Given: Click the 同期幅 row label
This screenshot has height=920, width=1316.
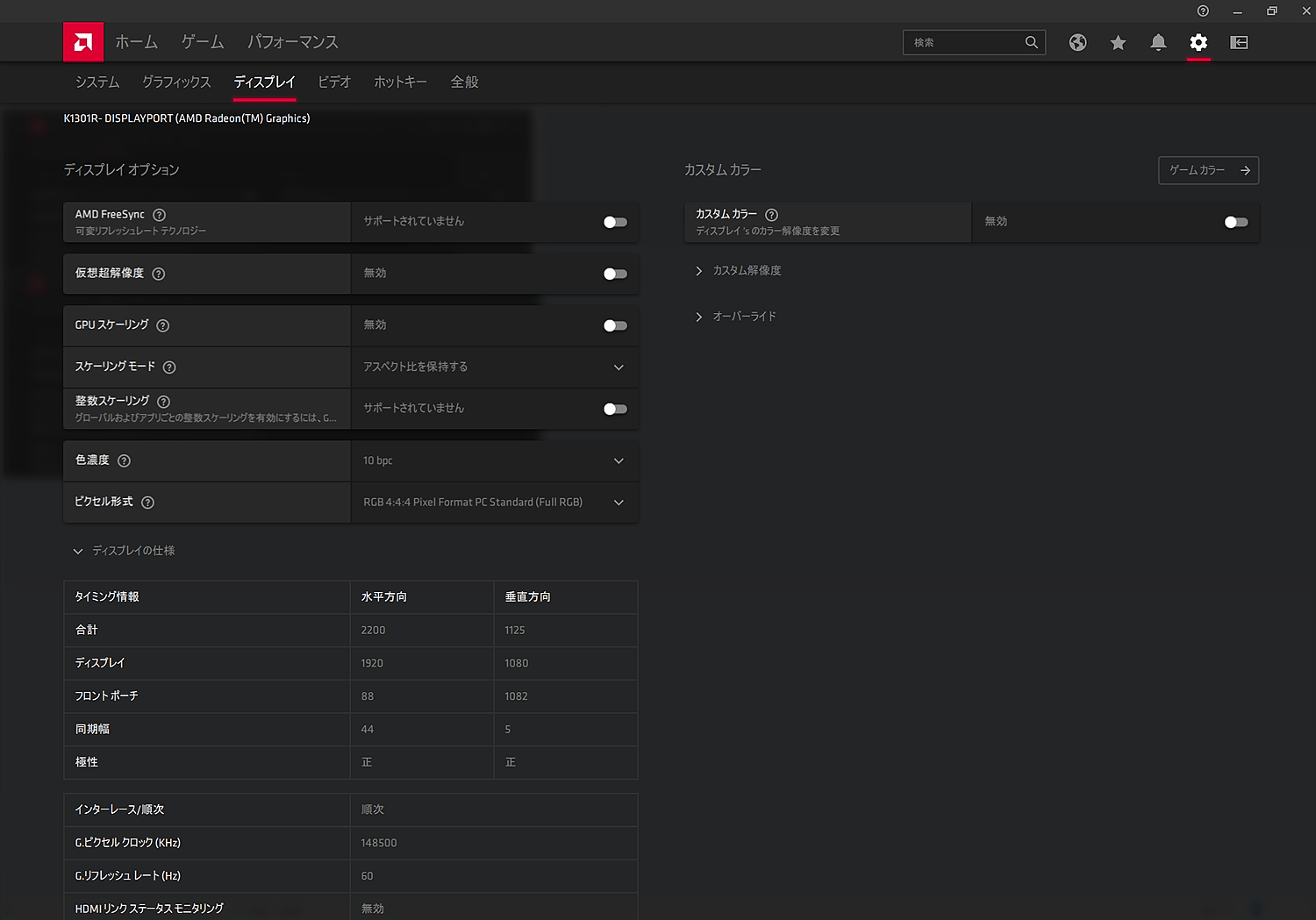Looking at the screenshot, I should click(92, 730).
